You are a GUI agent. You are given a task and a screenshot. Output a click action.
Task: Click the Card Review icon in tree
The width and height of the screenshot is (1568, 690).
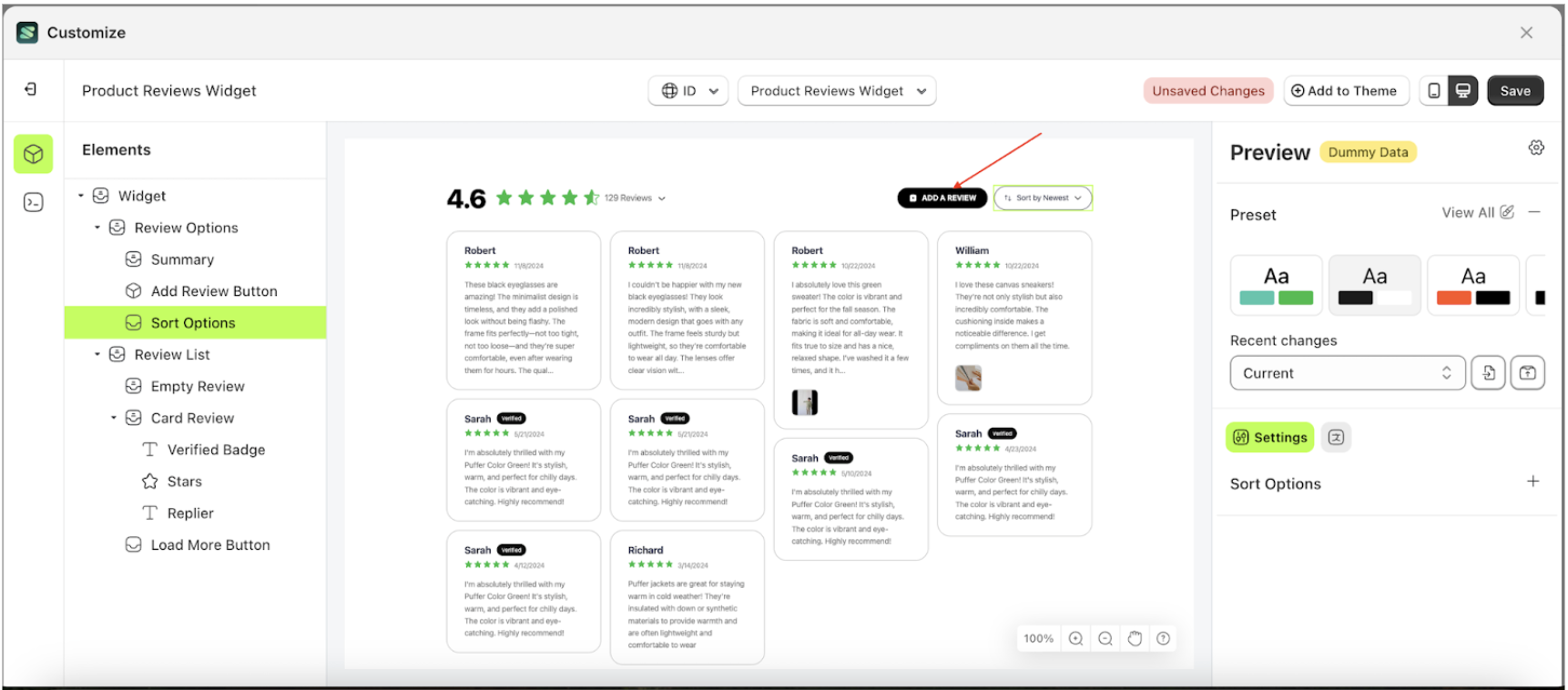tap(134, 418)
